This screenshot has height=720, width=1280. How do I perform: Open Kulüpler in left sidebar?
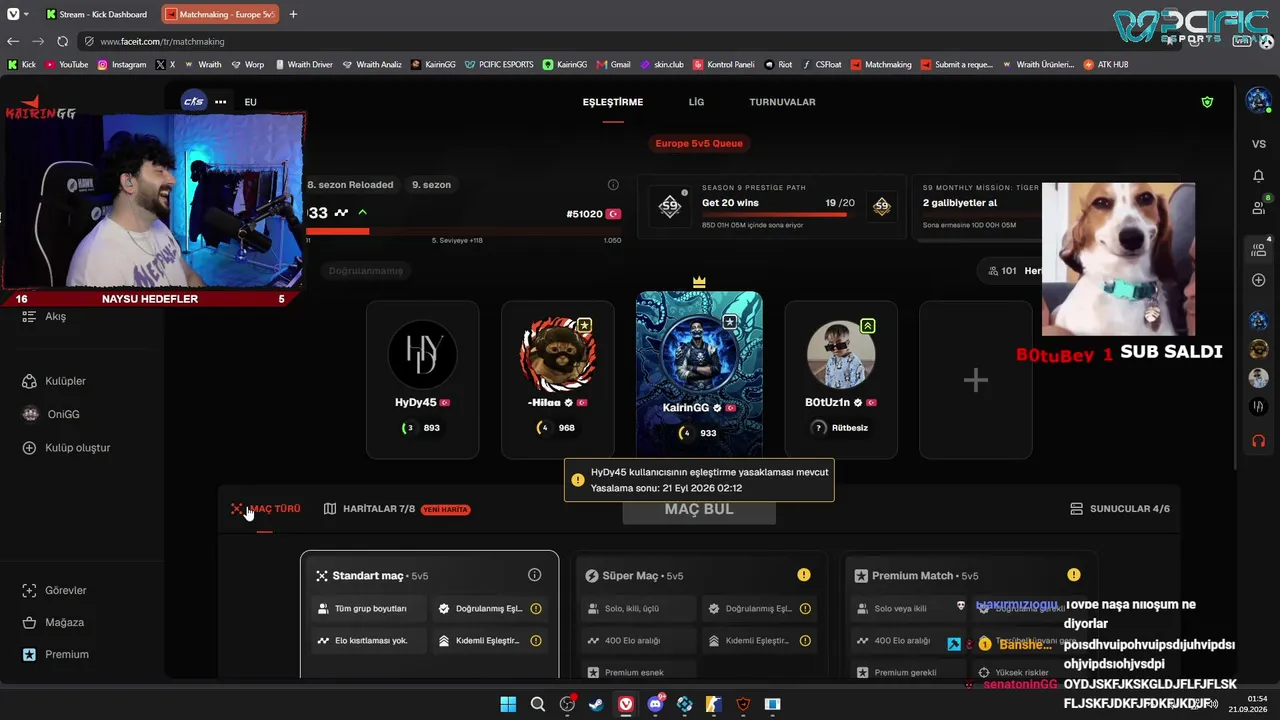click(65, 381)
